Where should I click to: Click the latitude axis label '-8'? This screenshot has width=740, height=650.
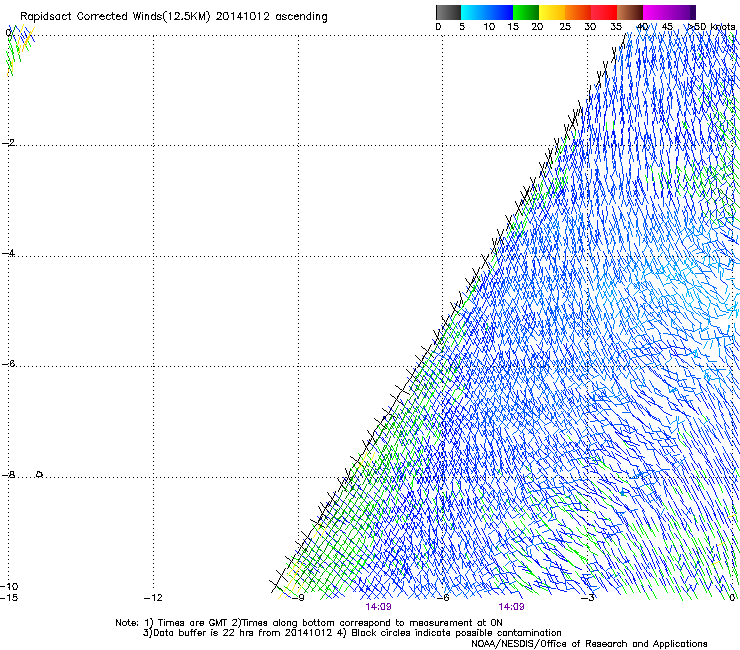tap(8, 474)
